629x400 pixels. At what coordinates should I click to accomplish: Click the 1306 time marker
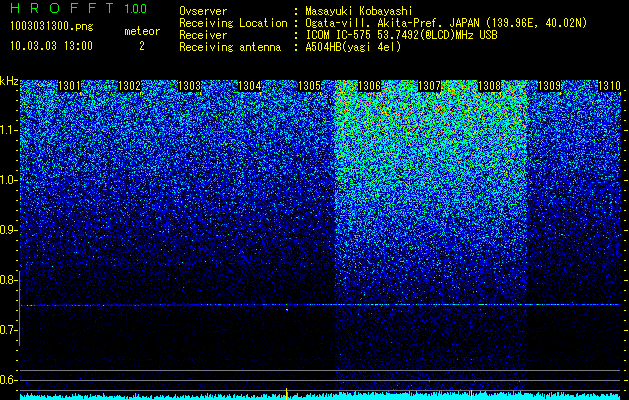click(x=369, y=86)
